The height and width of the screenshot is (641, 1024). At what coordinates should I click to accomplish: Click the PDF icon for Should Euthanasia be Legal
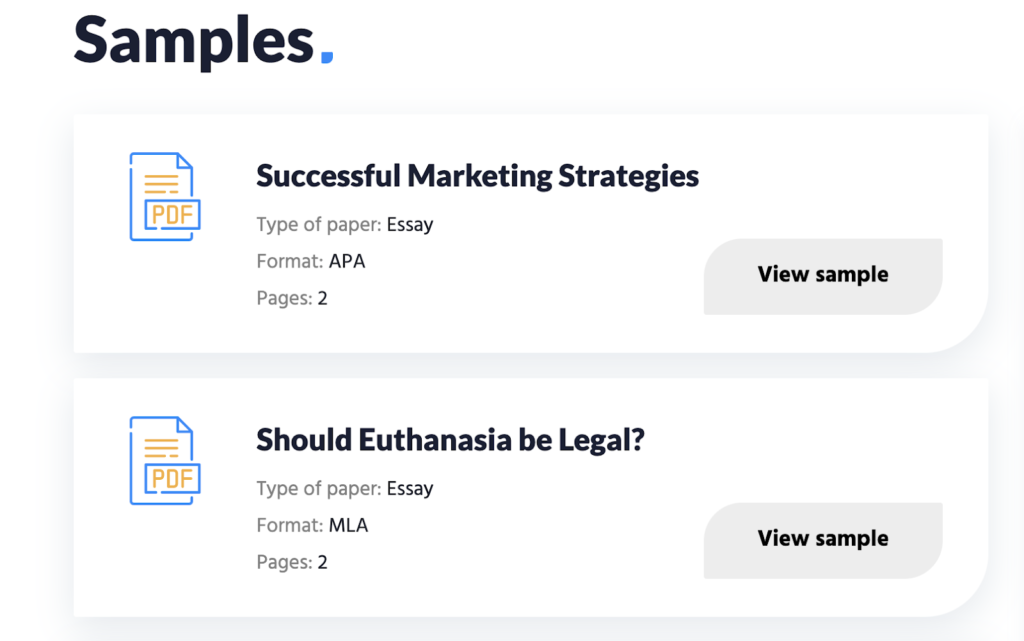pos(165,460)
